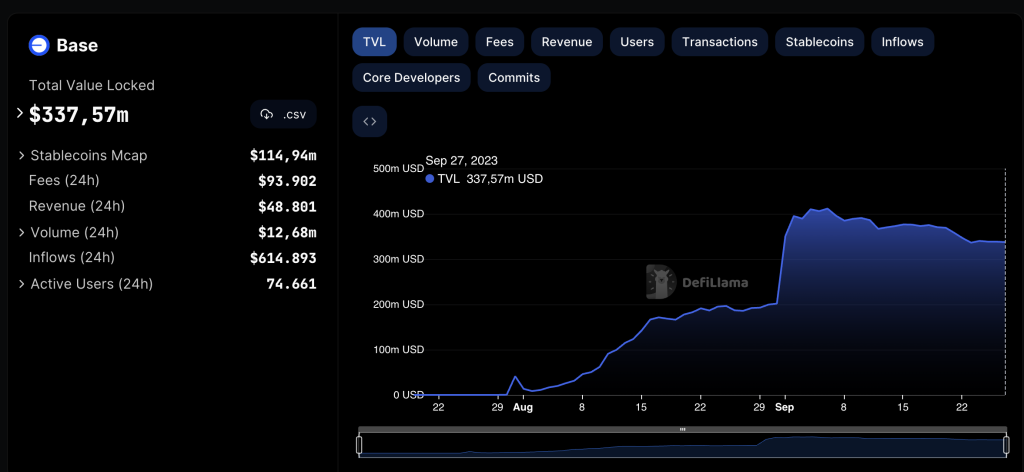The width and height of the screenshot is (1024, 472).
Task: Show the Users chart series
Action: click(637, 42)
